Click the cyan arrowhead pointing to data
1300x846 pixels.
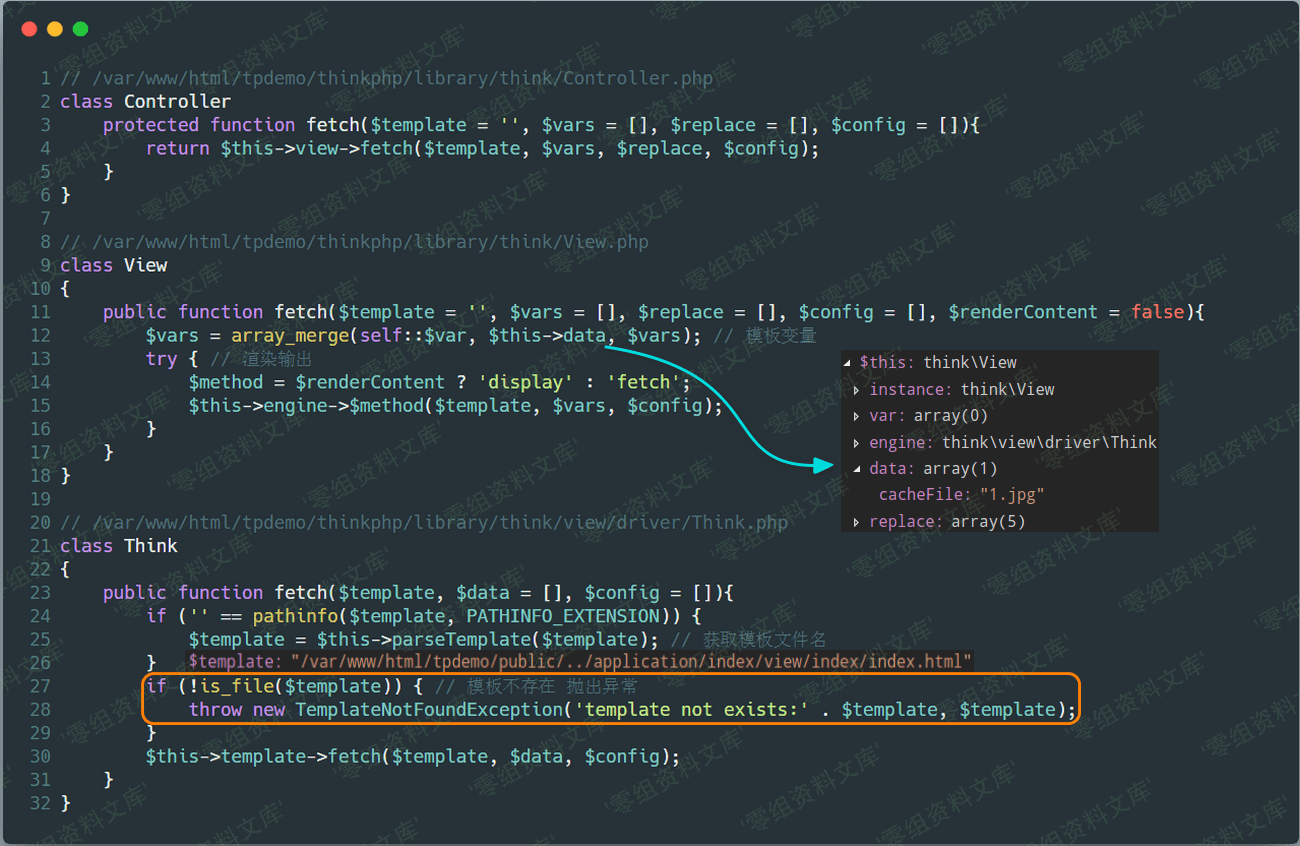click(822, 465)
